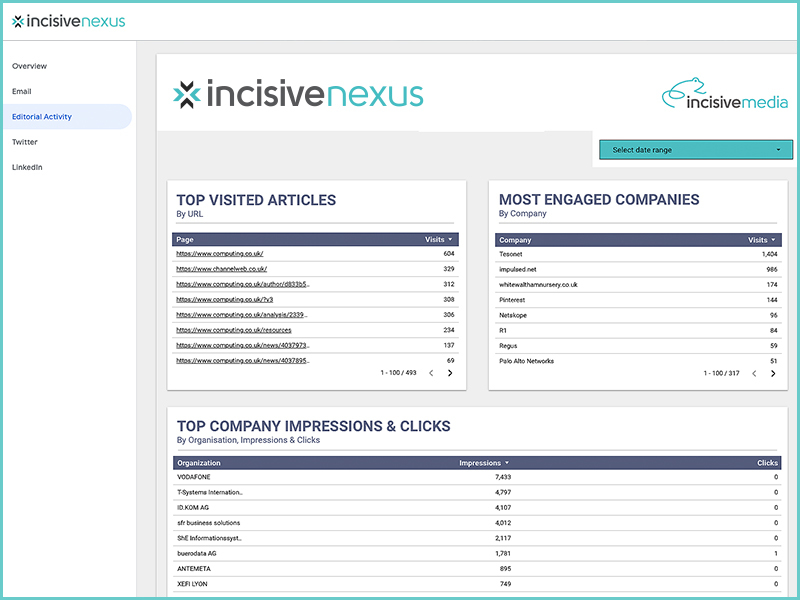Open the LinkedIn section

coord(28,167)
